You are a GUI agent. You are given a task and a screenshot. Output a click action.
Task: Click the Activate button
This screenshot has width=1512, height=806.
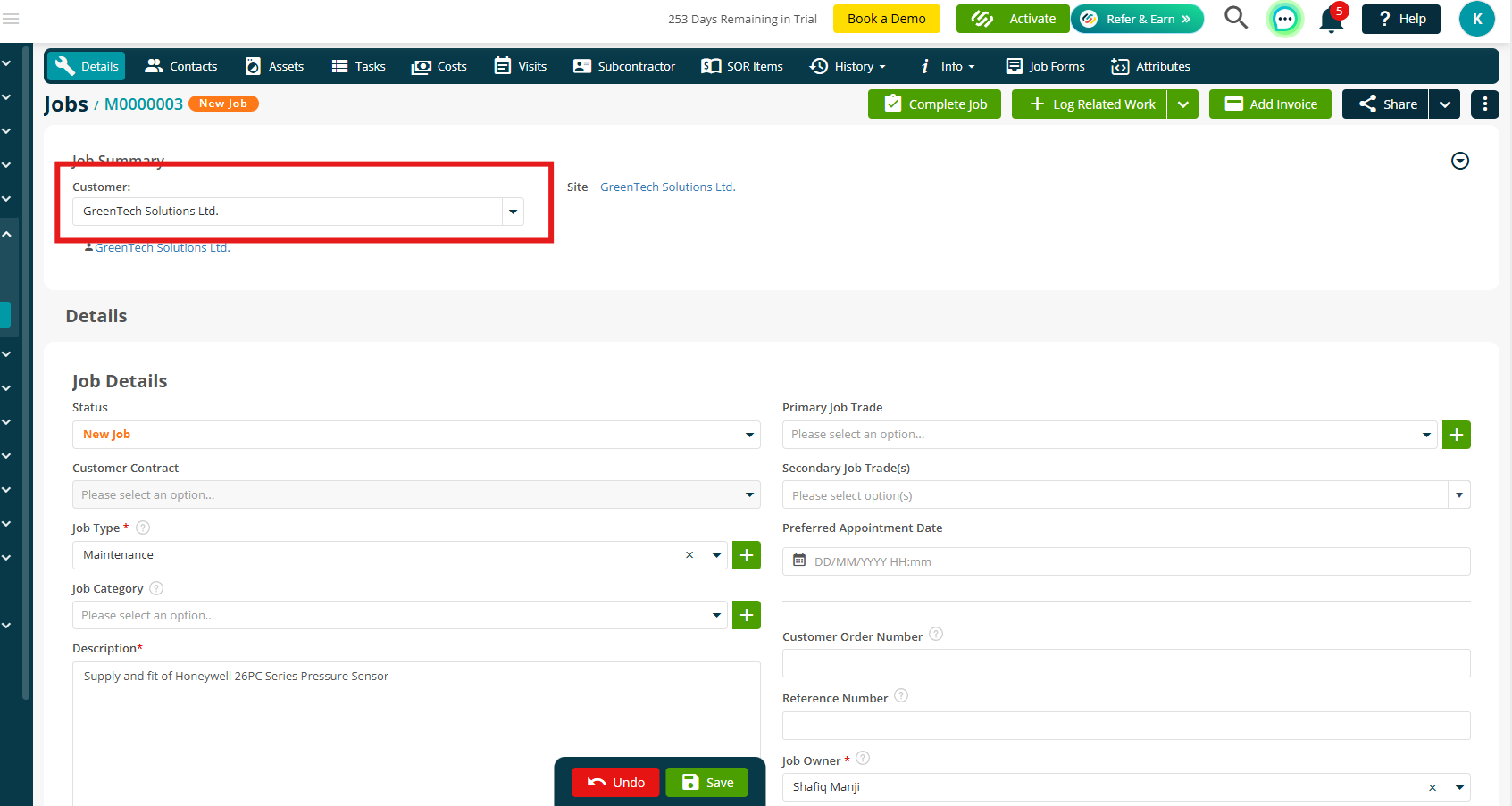(1013, 19)
